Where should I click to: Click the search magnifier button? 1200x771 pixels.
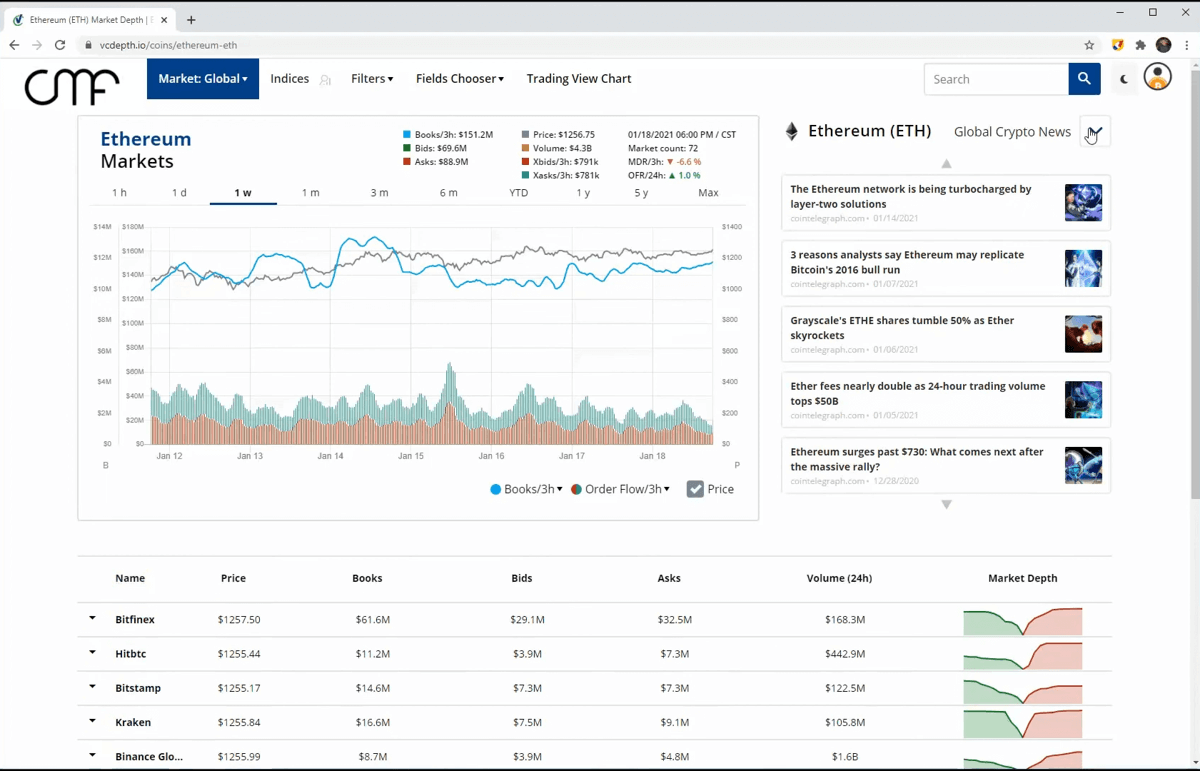[1084, 79]
